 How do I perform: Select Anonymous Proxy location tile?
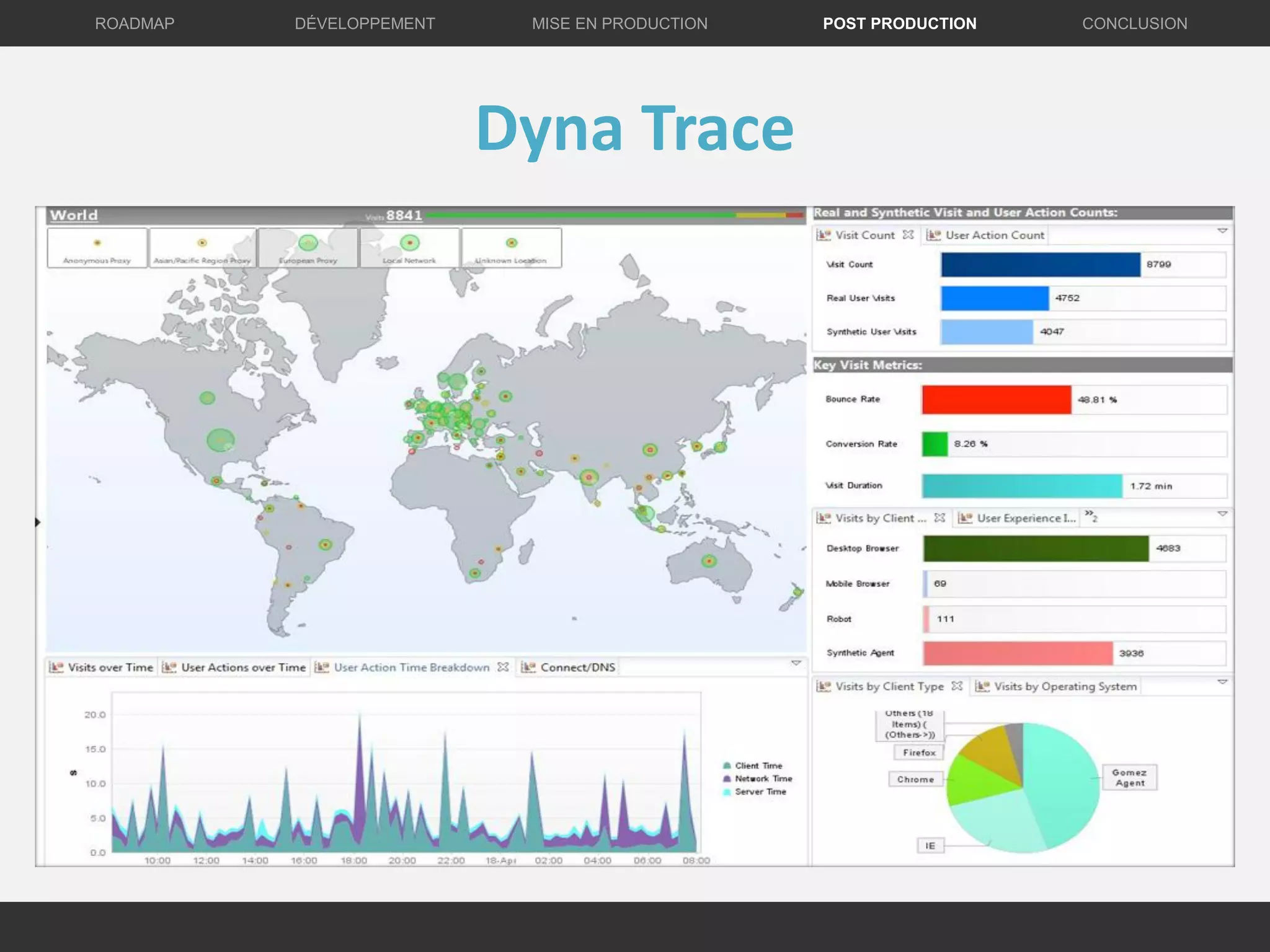click(97, 248)
